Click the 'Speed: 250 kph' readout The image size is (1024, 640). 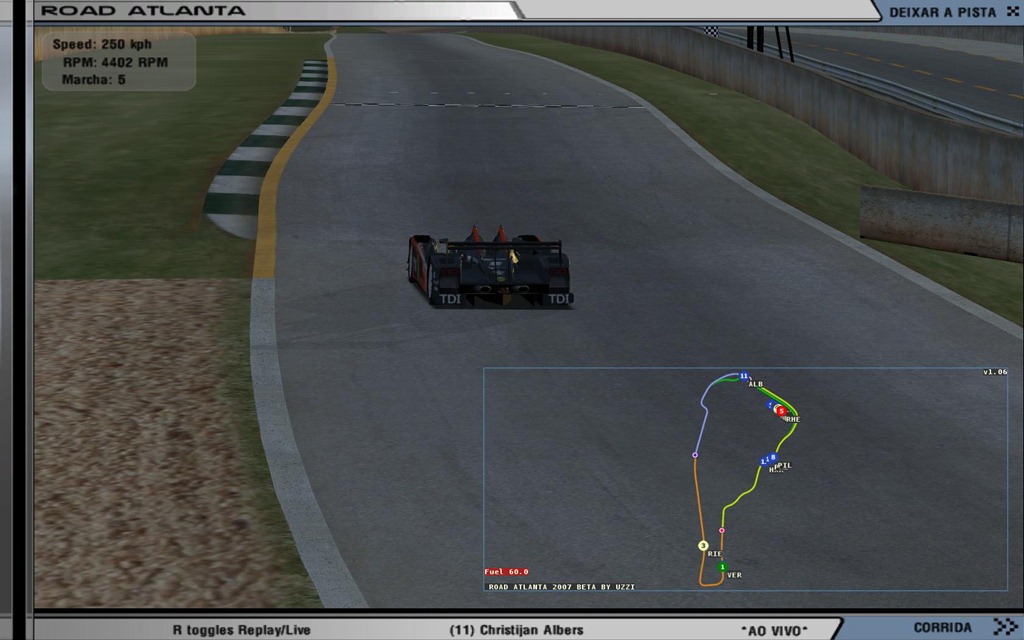click(102, 44)
